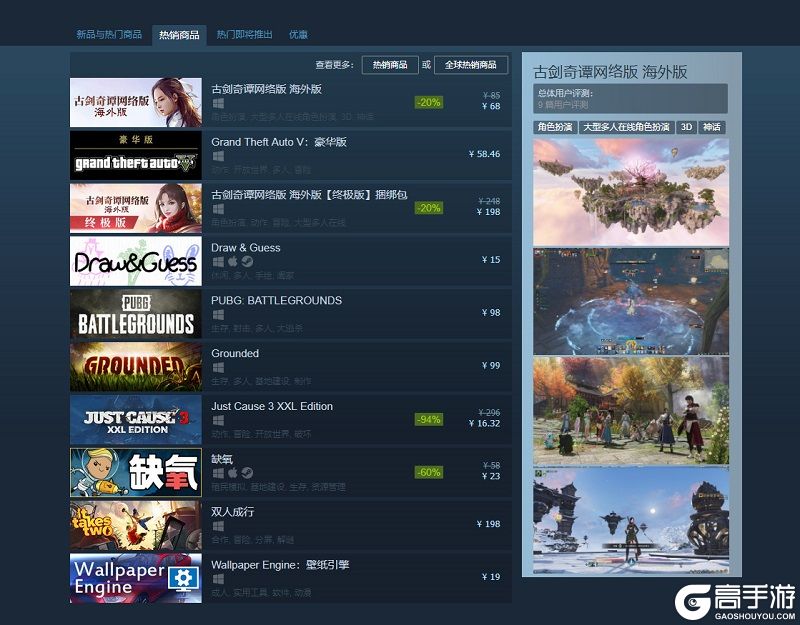
Task: Click the preview panel title 古剑奇谭网络版 海外版
Action: [x=611, y=72]
